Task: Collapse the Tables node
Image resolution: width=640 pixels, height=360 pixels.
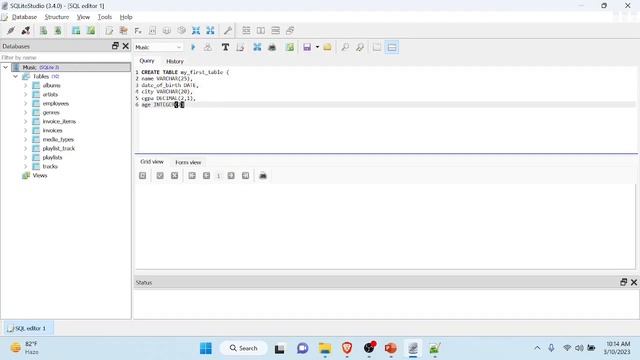Action: pyautogui.click(x=16, y=76)
